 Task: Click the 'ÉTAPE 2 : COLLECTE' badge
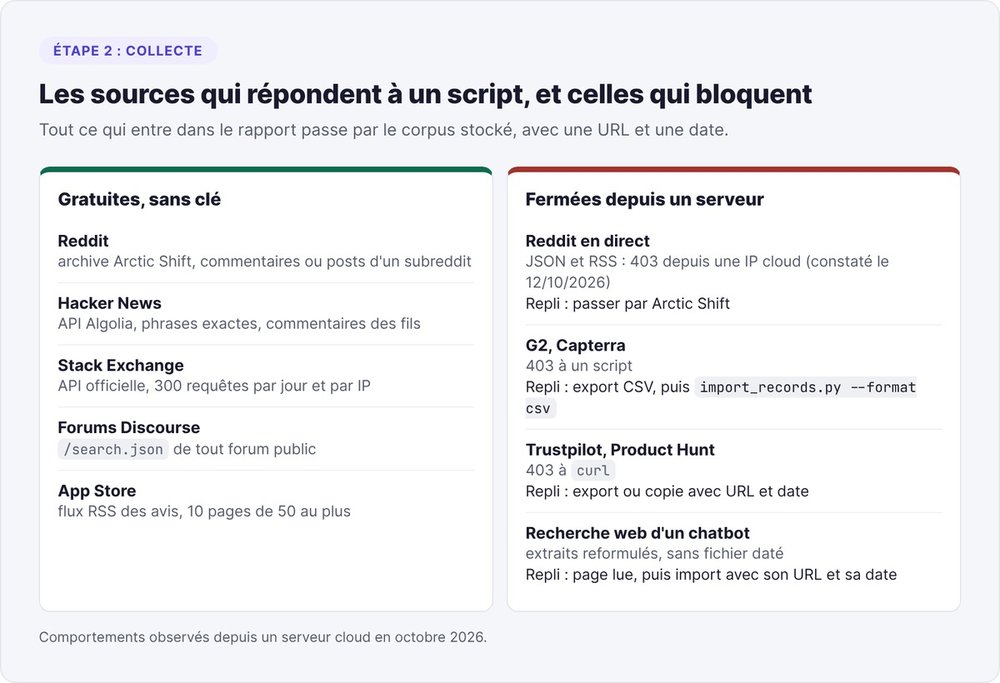128,50
